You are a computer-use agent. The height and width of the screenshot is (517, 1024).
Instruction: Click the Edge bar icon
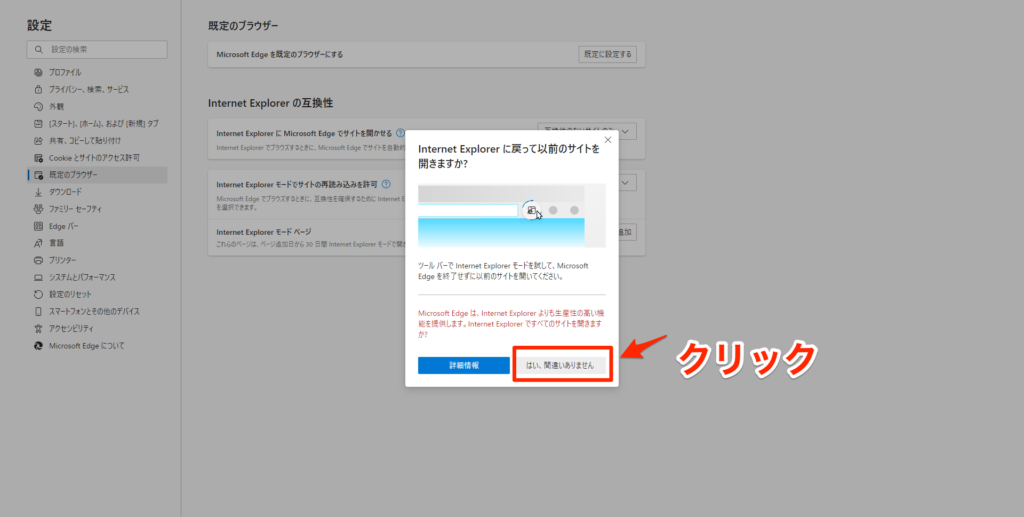point(38,226)
